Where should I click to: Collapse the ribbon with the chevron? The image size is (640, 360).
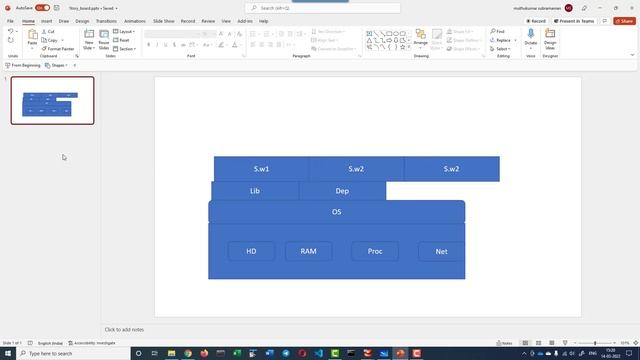632,55
